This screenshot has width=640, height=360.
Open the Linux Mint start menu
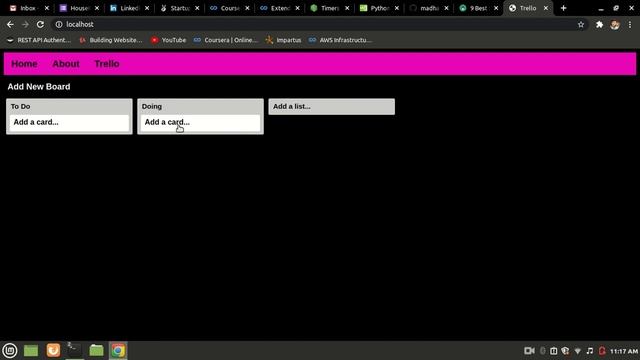[x=10, y=350]
